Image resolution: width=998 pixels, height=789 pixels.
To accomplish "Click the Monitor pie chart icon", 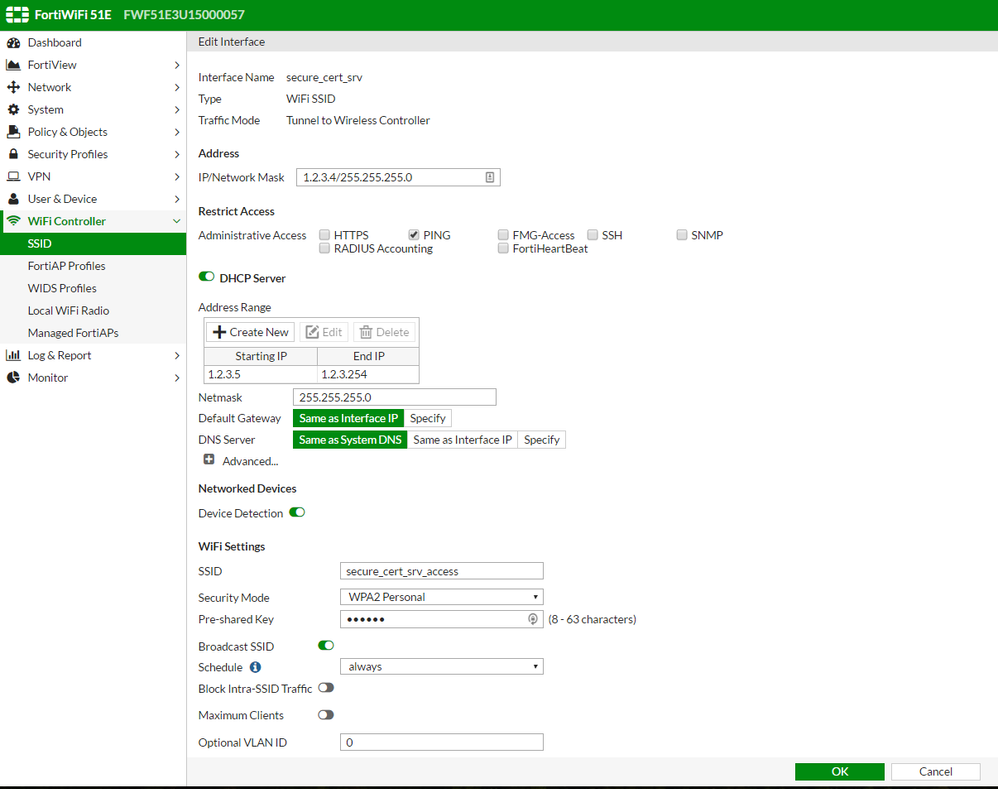I will (x=13, y=378).
